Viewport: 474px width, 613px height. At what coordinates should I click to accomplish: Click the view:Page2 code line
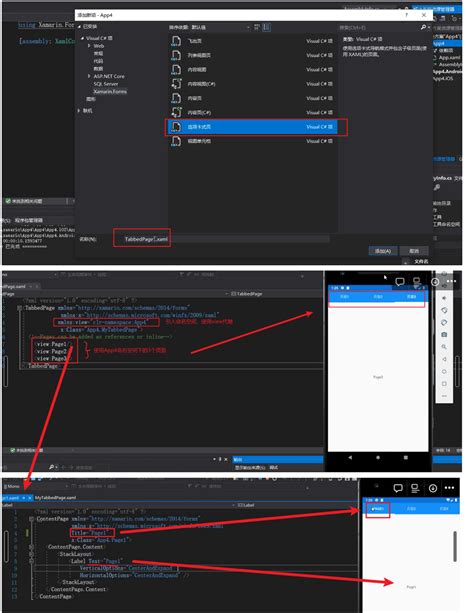pos(51,351)
